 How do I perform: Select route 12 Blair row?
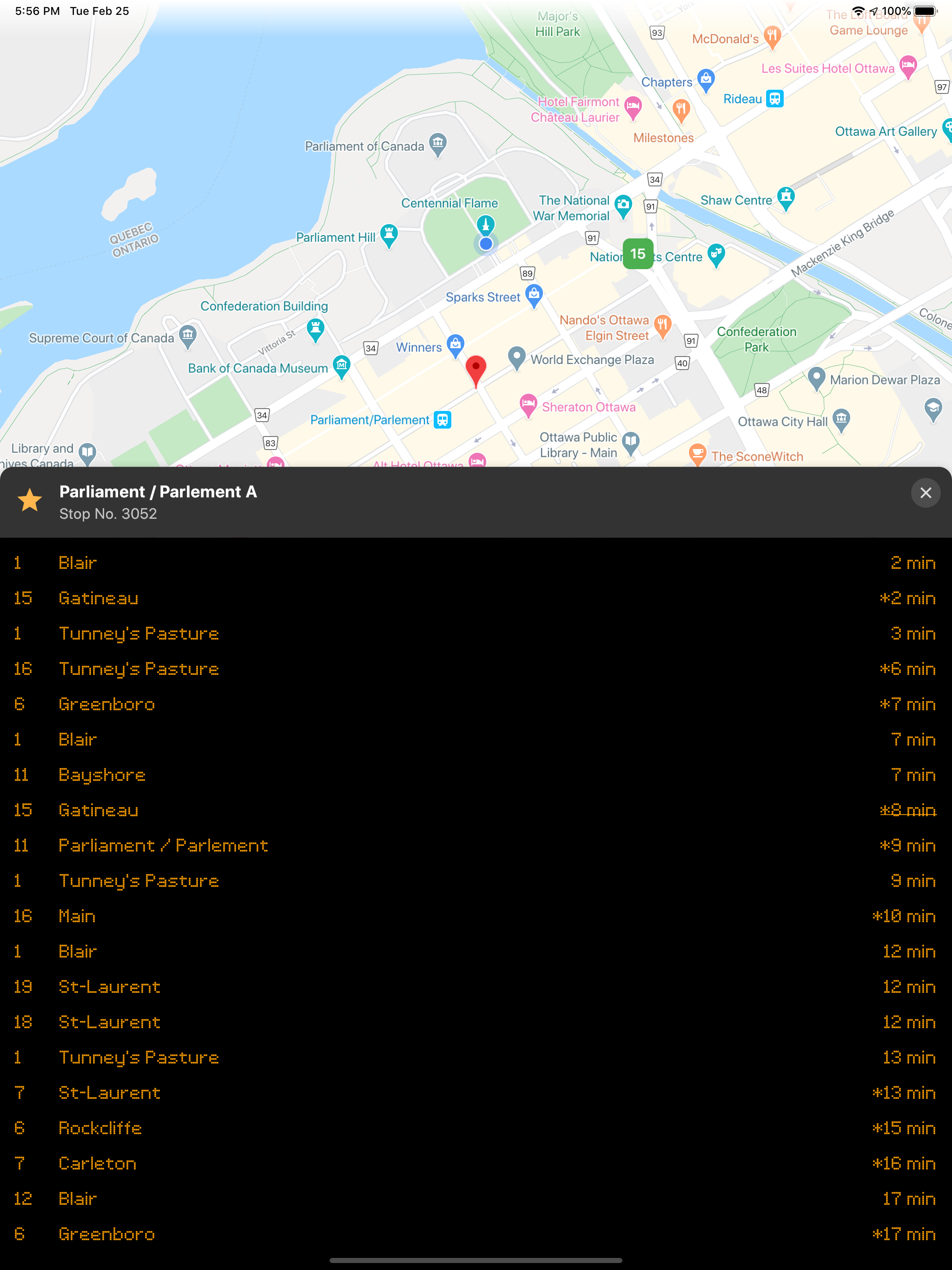coord(476,1198)
